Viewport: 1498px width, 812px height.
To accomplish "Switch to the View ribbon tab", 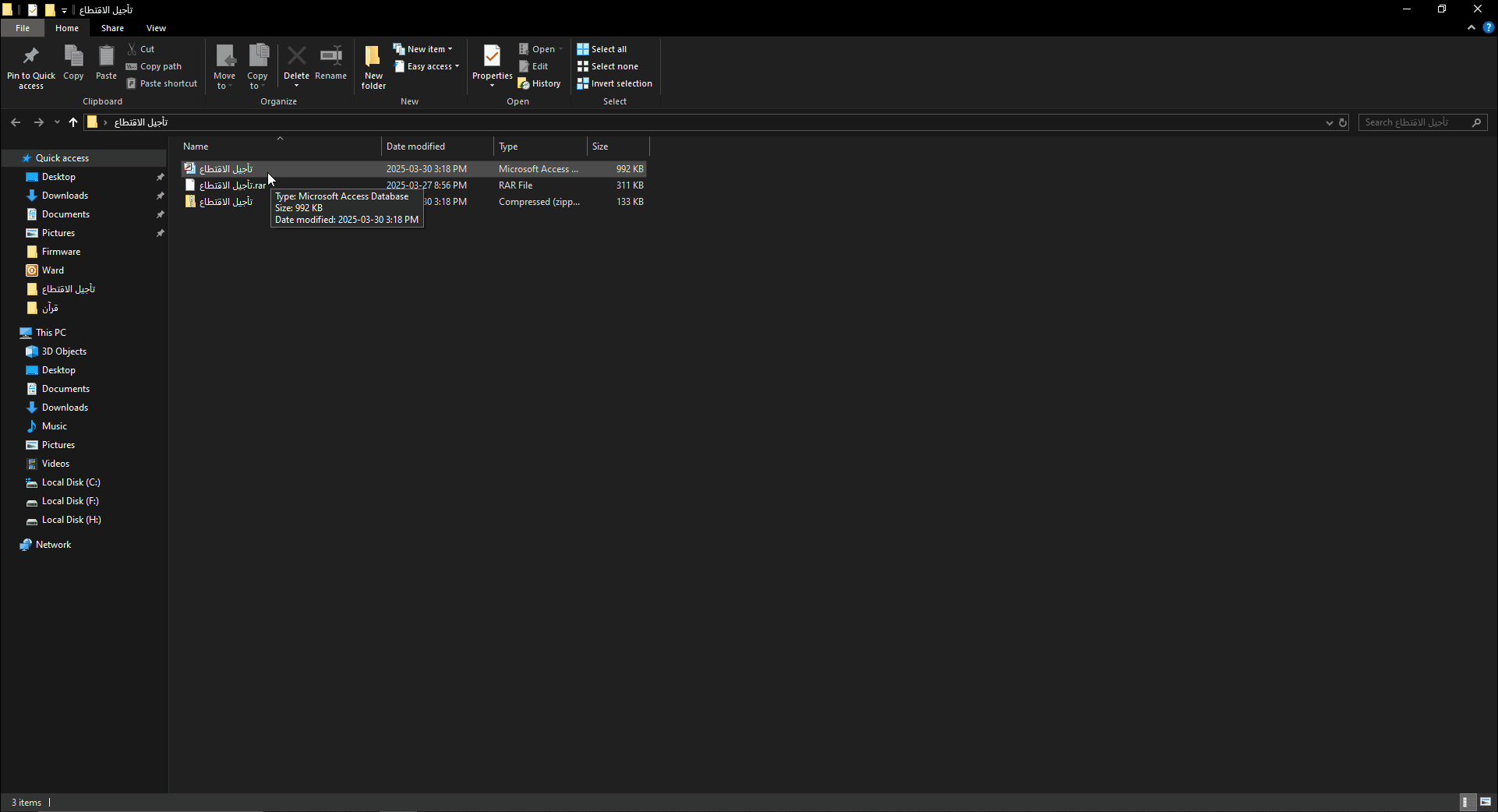I will click(156, 28).
